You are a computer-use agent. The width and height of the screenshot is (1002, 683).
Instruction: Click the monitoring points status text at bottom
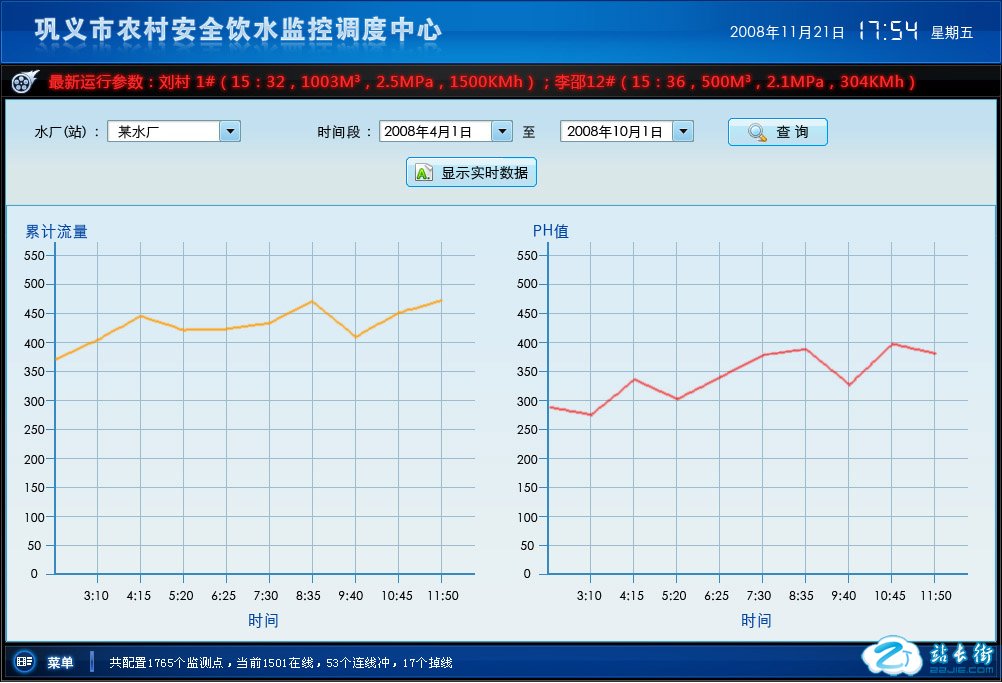pos(280,662)
